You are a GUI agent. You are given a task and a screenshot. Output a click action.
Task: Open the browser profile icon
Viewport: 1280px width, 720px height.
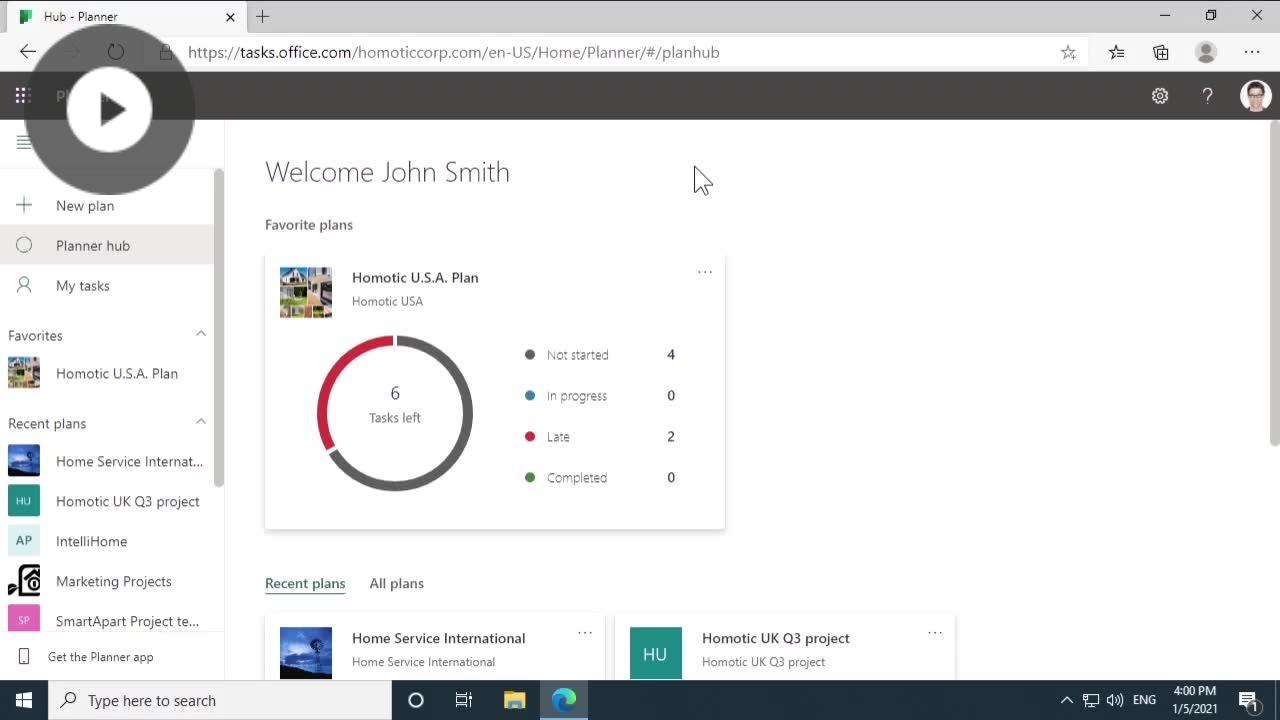(1206, 52)
